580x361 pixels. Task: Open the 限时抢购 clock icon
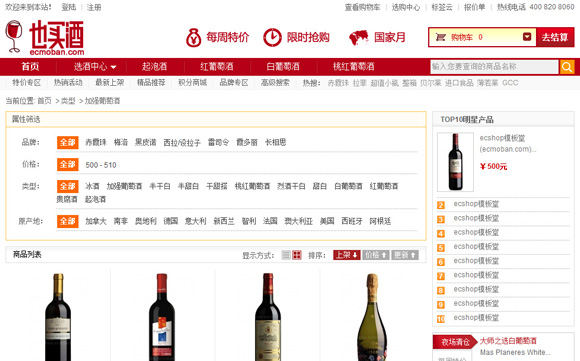(272, 37)
